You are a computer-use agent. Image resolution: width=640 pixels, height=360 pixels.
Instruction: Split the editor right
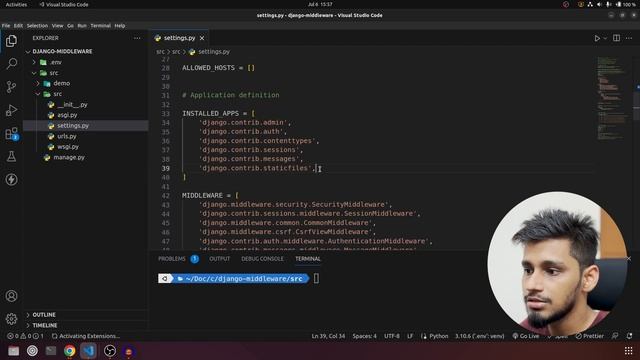coord(616,38)
